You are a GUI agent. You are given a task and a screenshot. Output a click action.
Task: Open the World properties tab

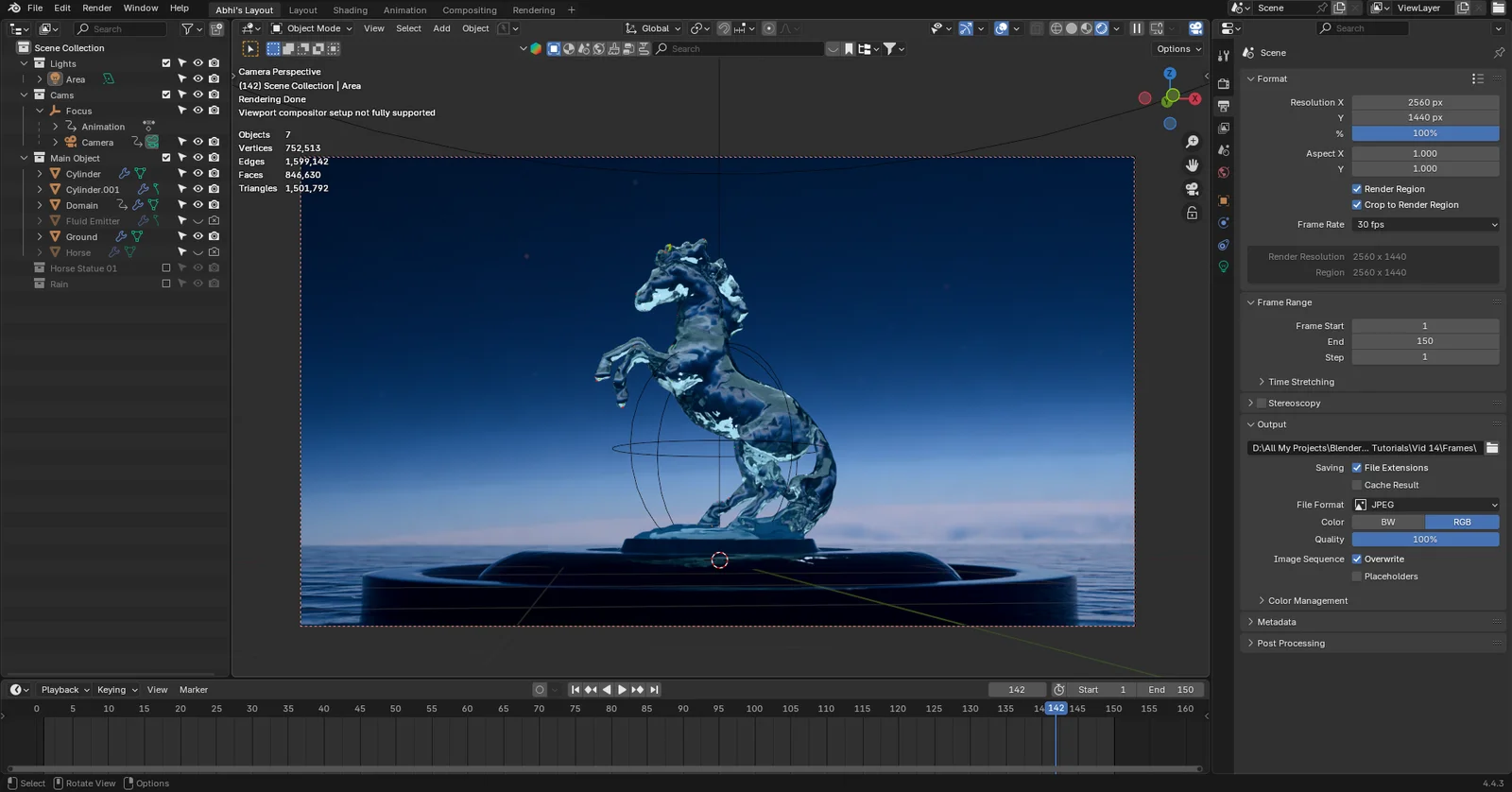1224,172
